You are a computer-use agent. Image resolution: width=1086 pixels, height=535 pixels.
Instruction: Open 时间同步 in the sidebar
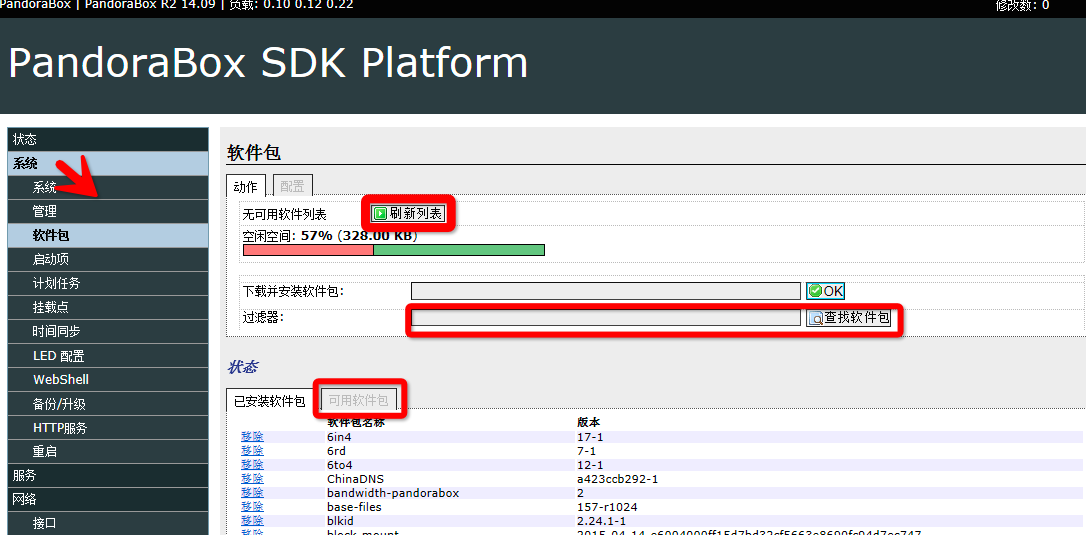[x=108, y=331]
